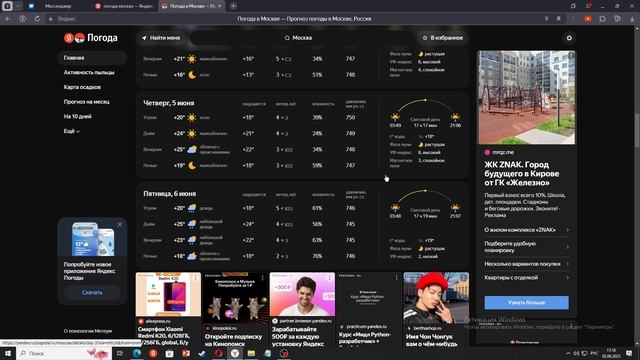640x360 pixels.
Task: Open Несколько вариантов покупки link
Action: (x=527, y=264)
